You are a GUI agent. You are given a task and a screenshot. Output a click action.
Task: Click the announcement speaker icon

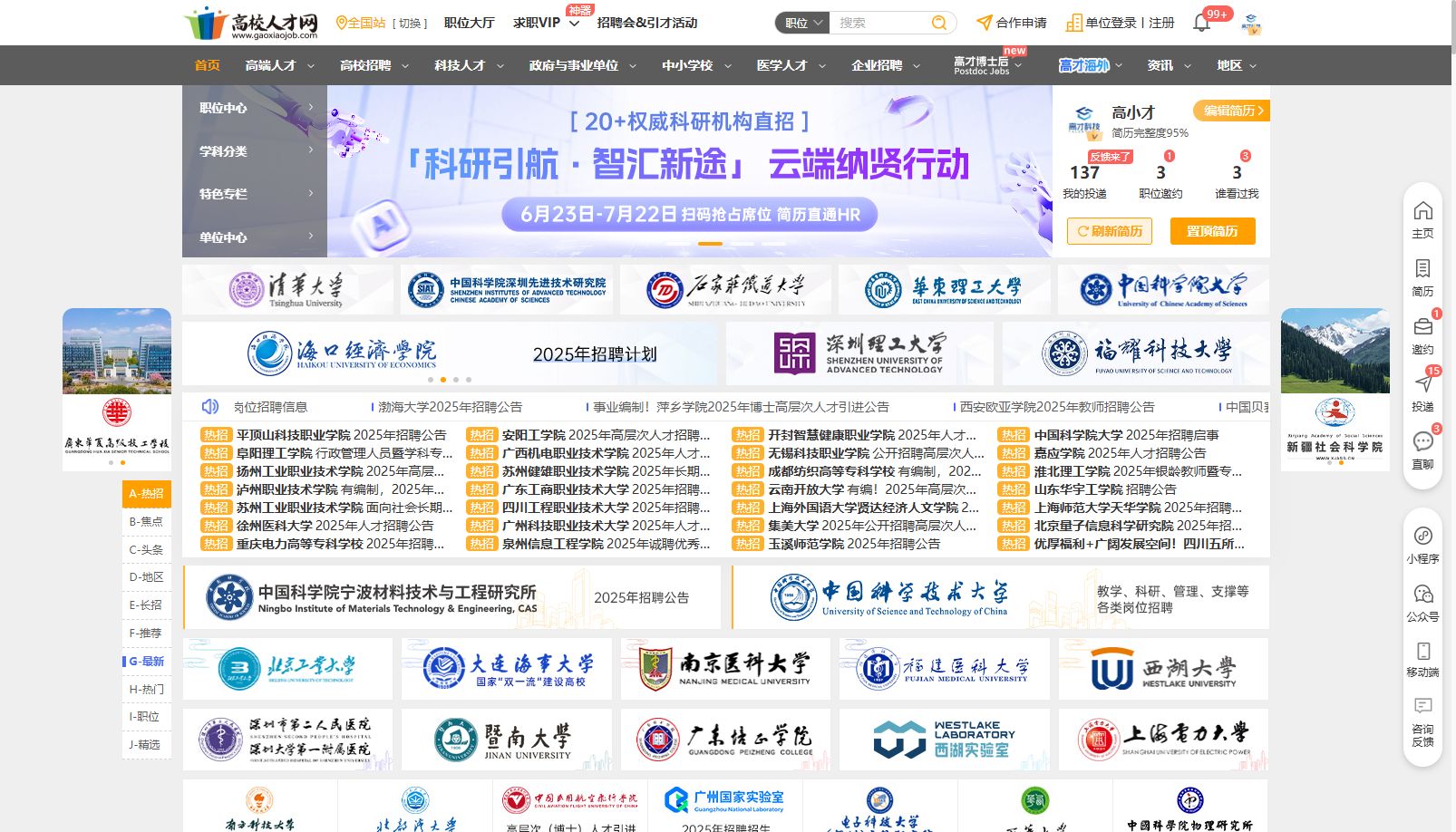coord(210,406)
